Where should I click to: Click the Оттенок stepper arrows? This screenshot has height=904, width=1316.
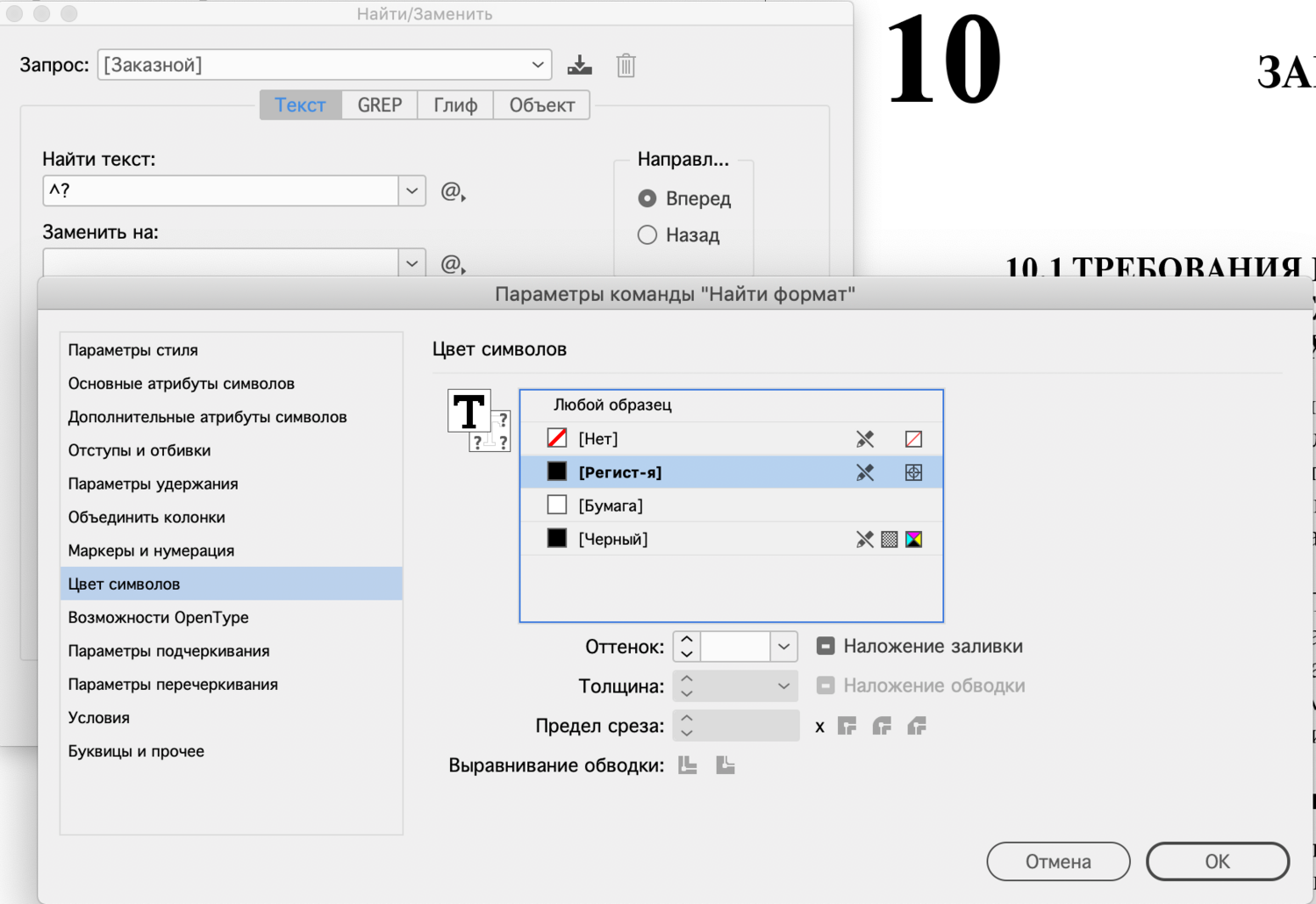click(x=687, y=647)
